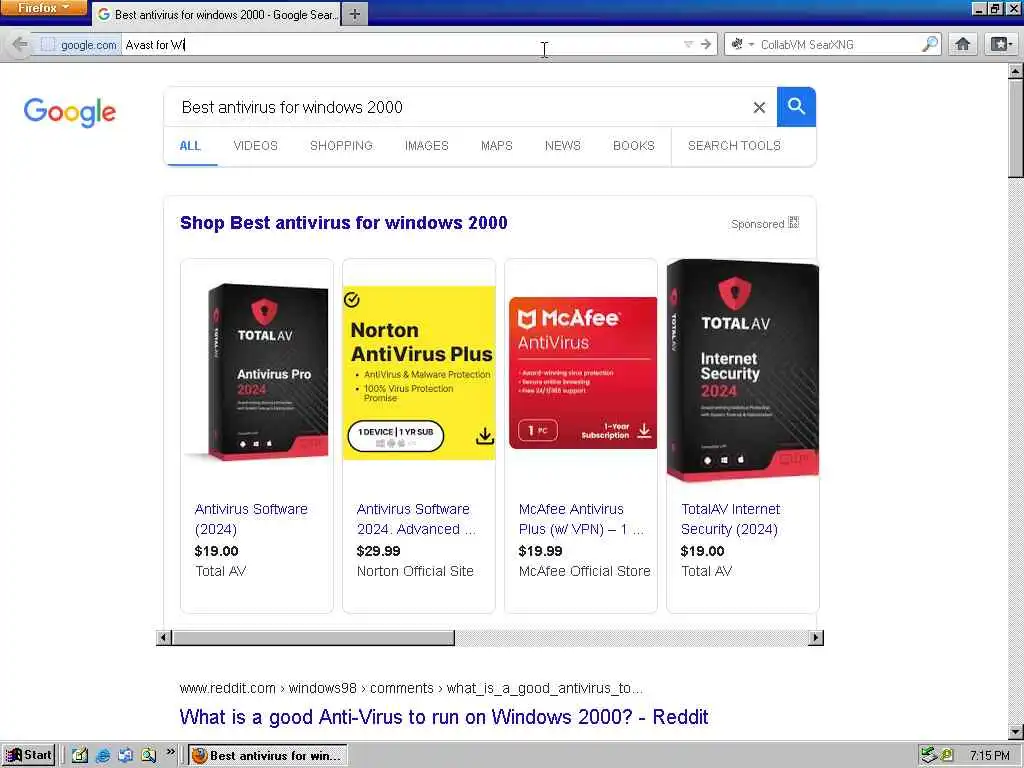Click the second system tray icon
This screenshot has width=1024, height=768.
(948, 756)
